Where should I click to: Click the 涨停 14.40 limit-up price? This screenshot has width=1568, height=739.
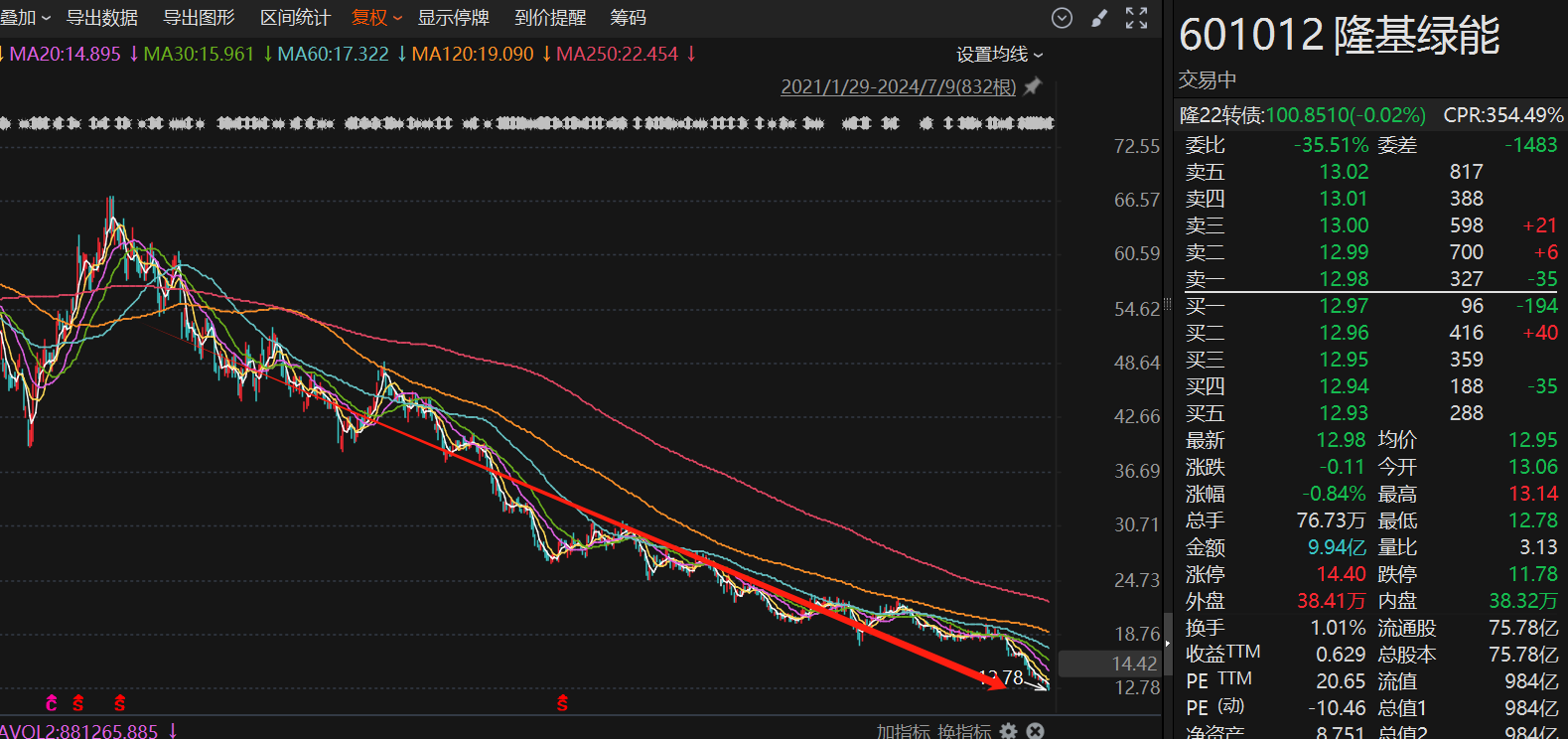tap(1342, 574)
